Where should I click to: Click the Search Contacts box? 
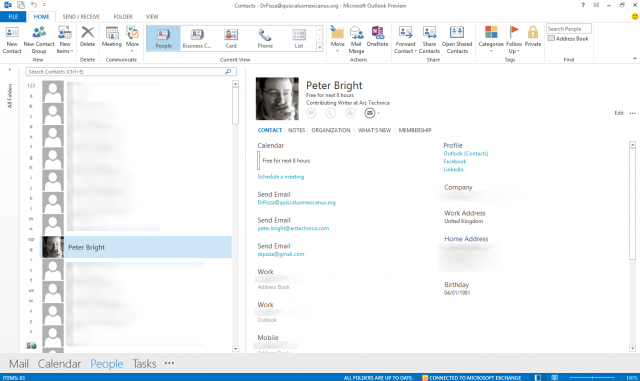click(x=131, y=71)
